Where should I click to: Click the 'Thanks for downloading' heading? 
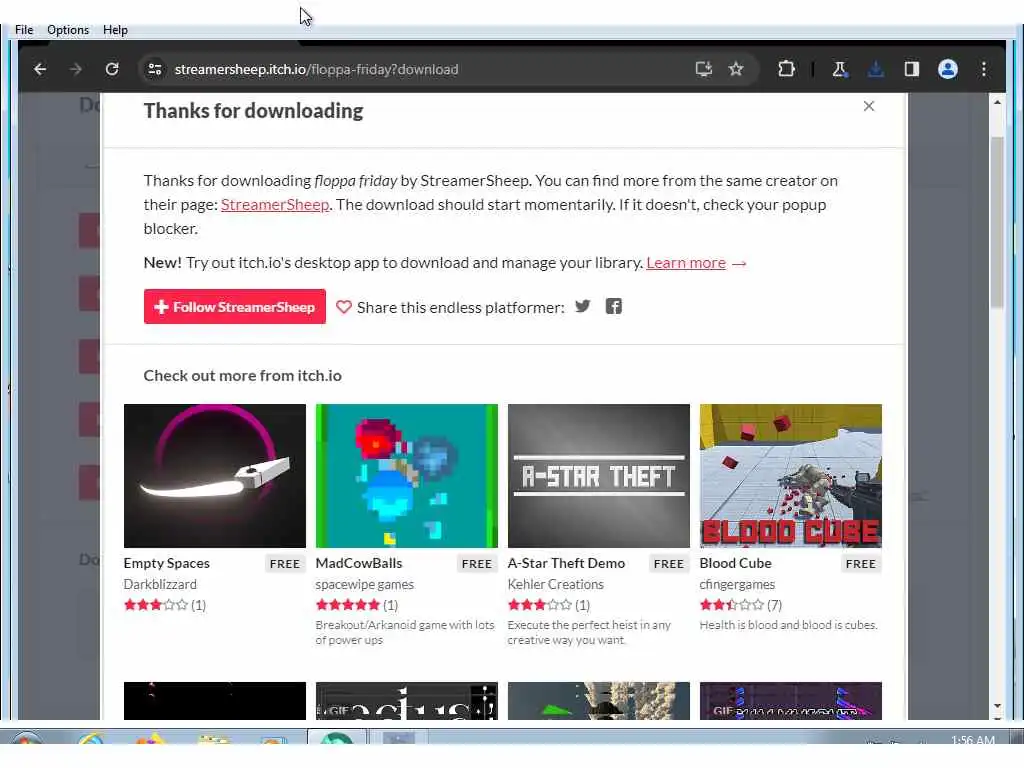(253, 111)
